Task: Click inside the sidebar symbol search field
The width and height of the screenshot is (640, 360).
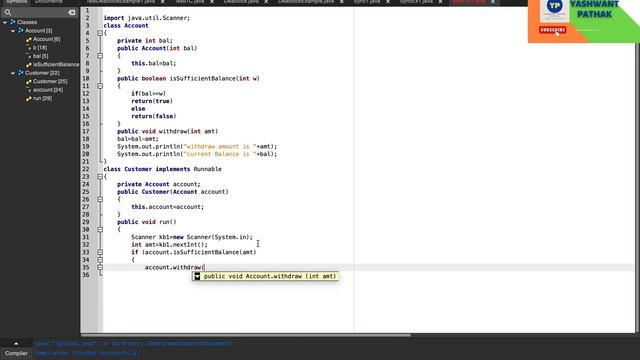Action: click(40, 13)
